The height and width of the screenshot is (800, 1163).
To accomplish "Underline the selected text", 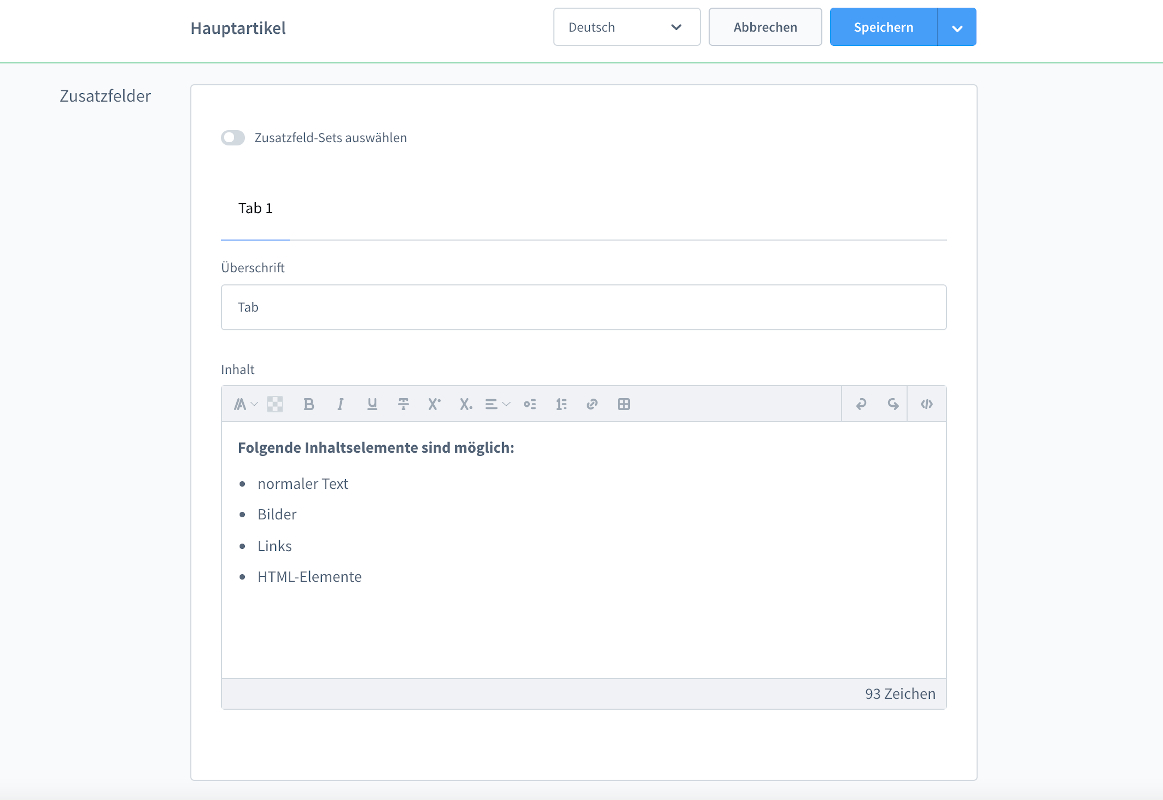I will 372,404.
